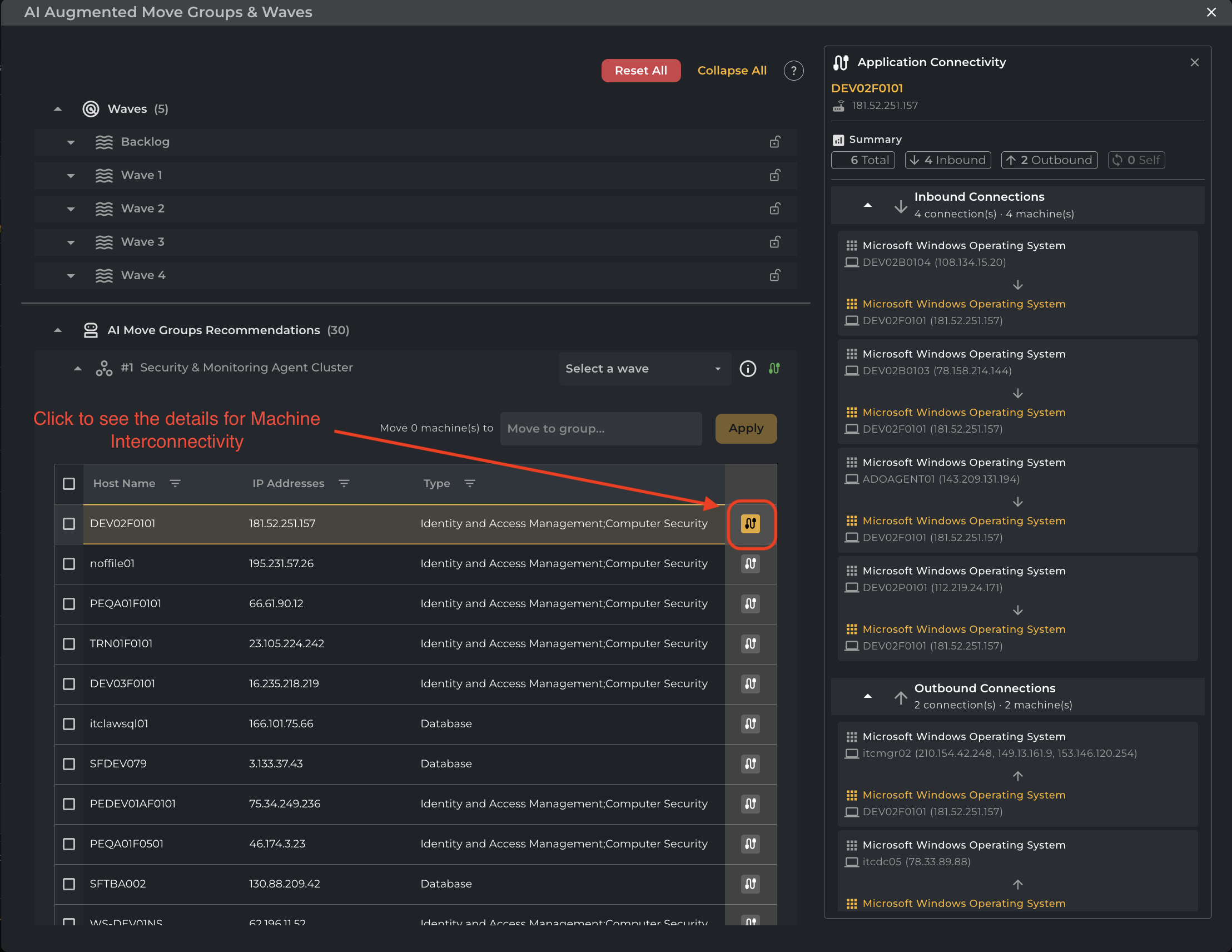Viewport: 1232px width, 952px height.
Task: Toggle the select-all header checkbox
Action: [x=69, y=484]
